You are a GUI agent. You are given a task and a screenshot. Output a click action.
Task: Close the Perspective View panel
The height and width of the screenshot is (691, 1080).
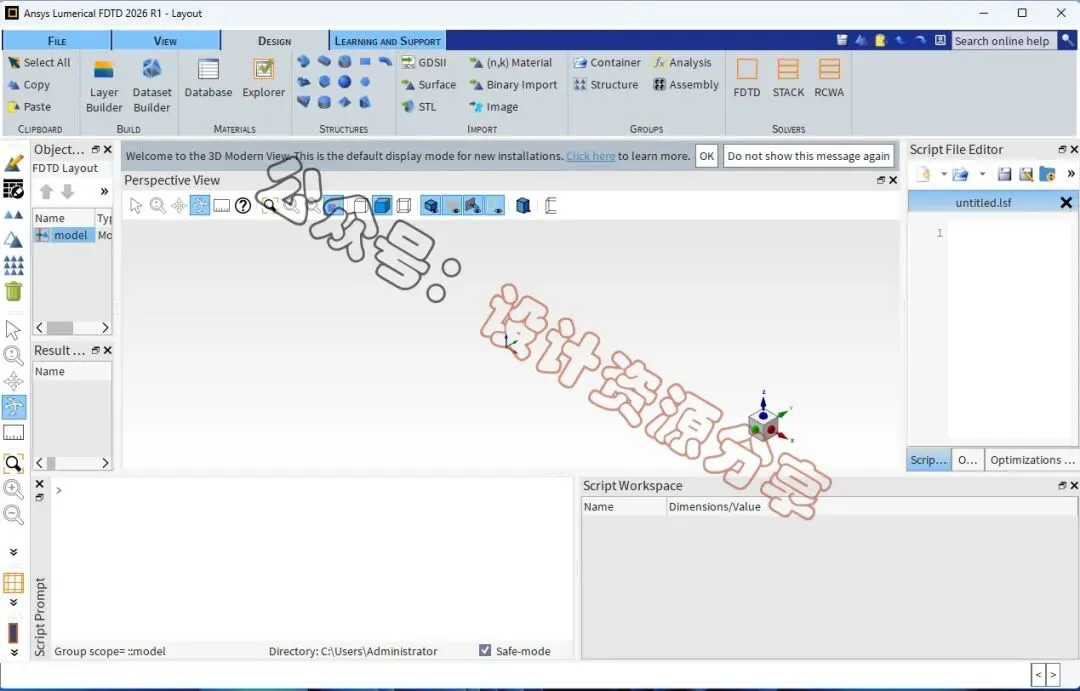[893, 181]
